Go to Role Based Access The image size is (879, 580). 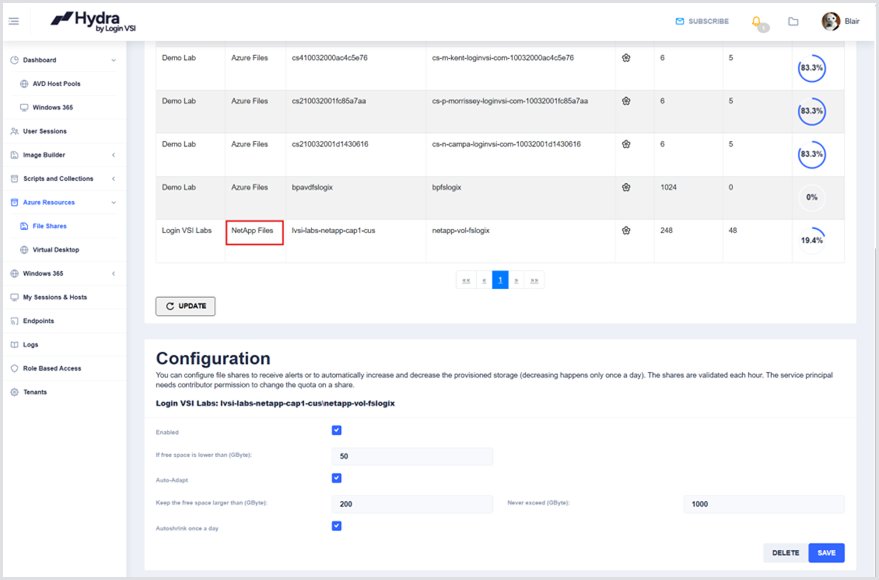(52, 368)
